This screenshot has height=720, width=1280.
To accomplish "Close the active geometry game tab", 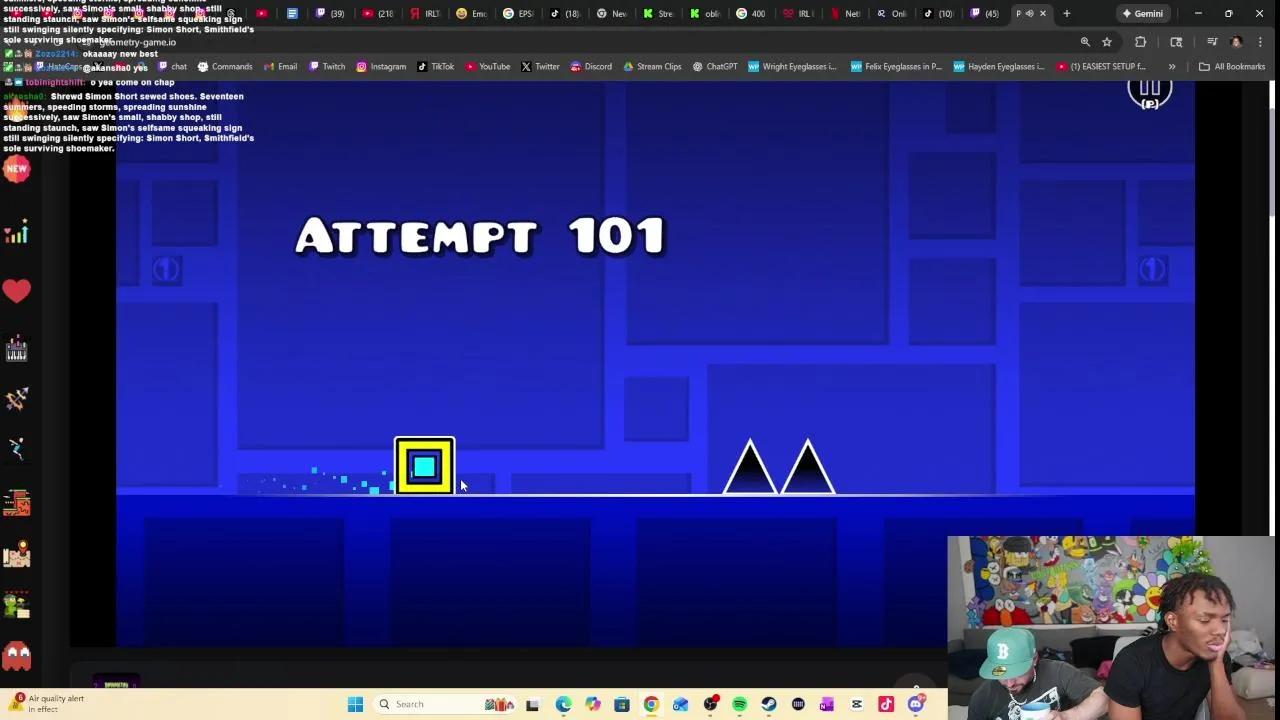I will point(1043,14).
